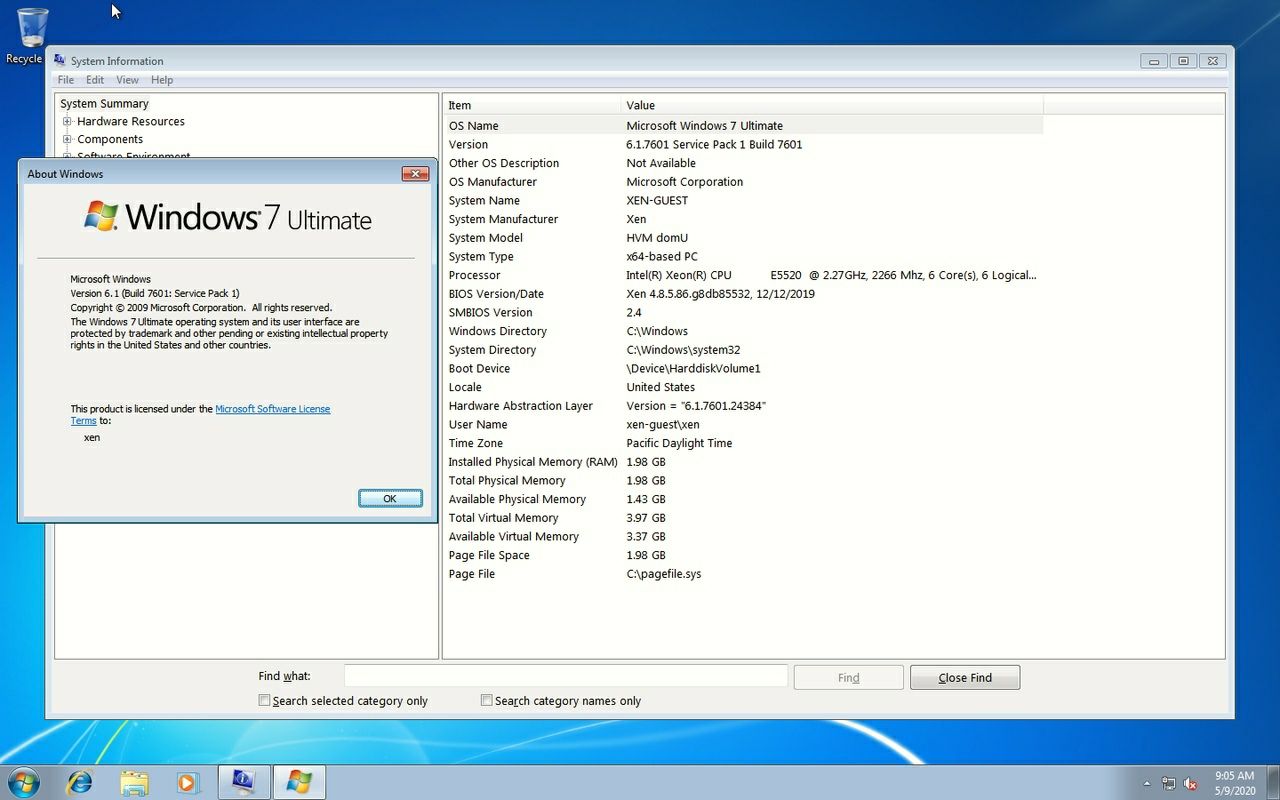The width and height of the screenshot is (1280, 800).
Task: Select the Boot Device row
Action: coord(743,368)
